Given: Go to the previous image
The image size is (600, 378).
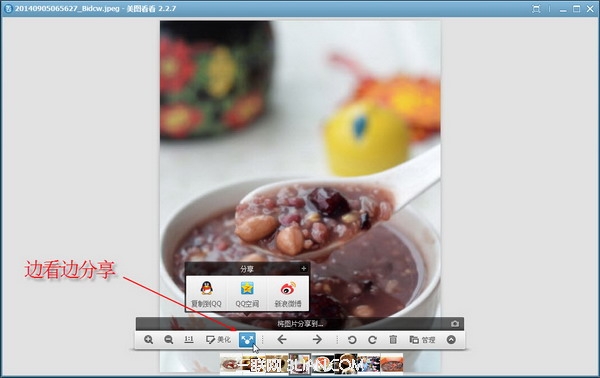Looking at the screenshot, I should tap(282, 339).
